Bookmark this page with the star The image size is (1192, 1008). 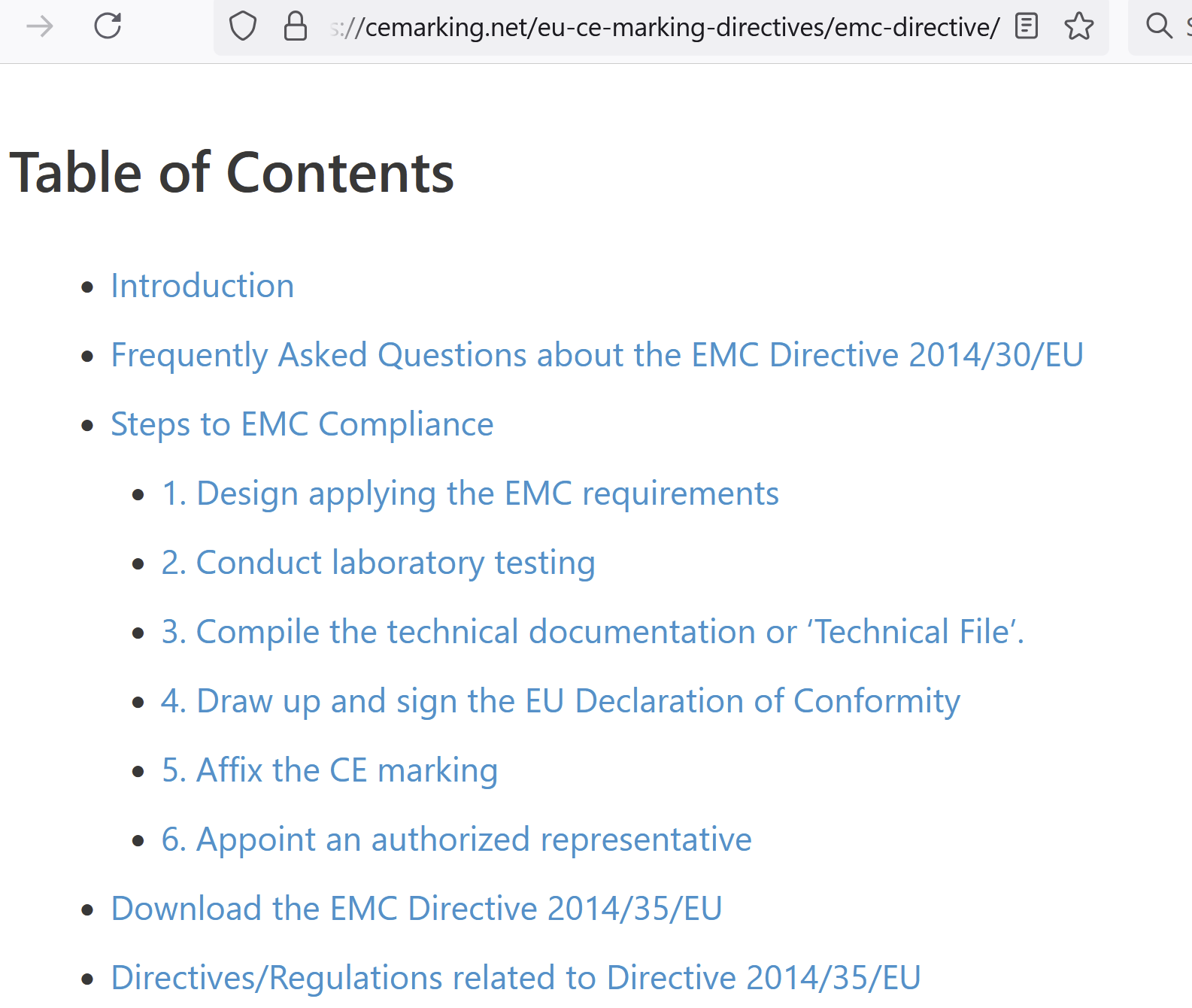(x=1078, y=26)
